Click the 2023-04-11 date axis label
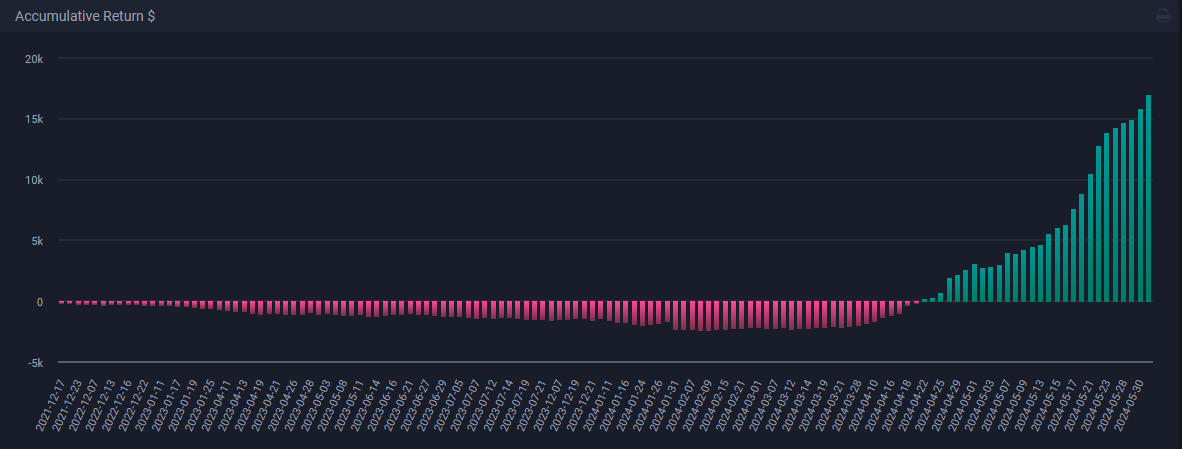The width and height of the screenshot is (1182, 449). point(216,405)
